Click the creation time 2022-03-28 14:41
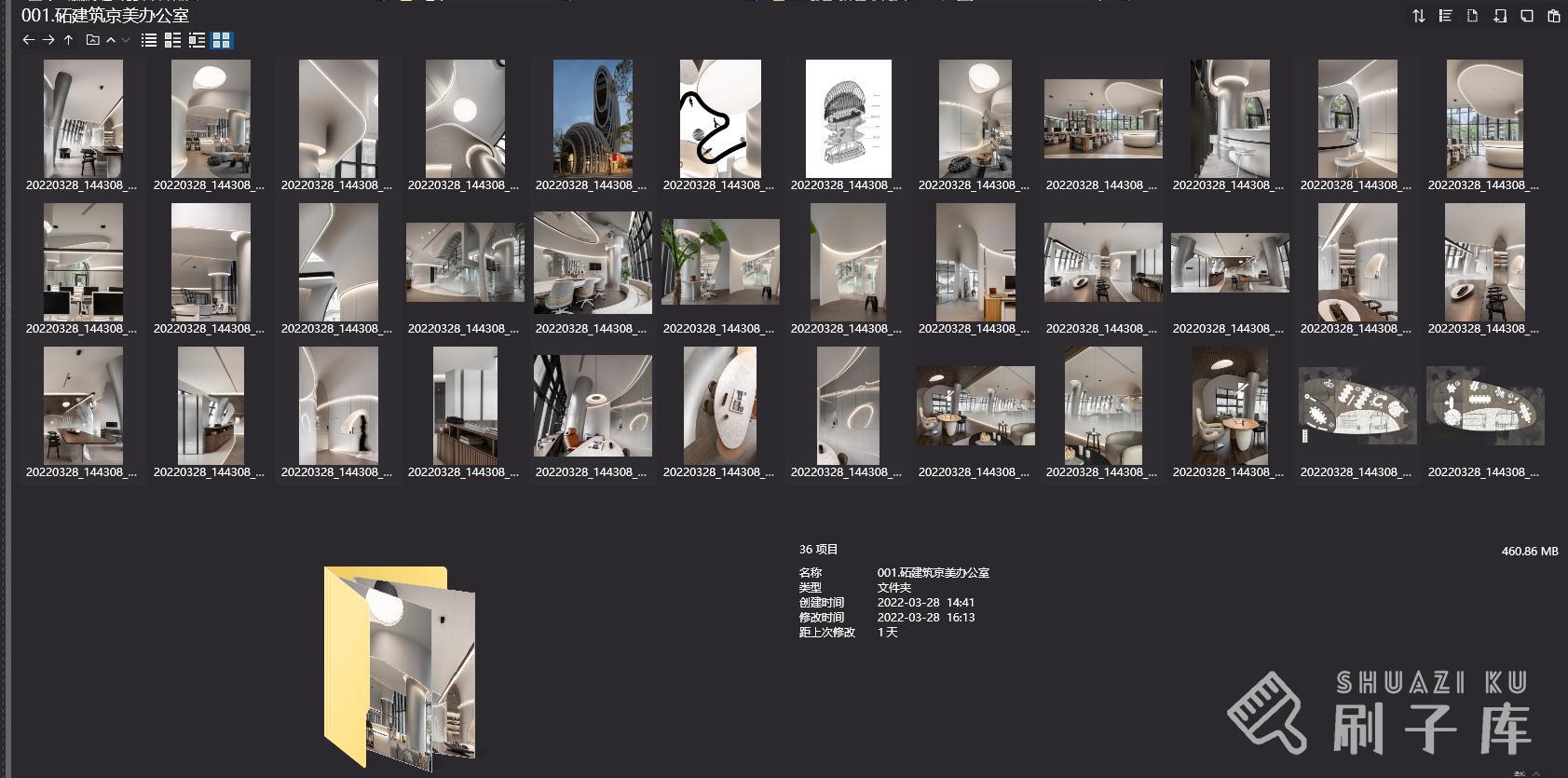Screen dimensions: 1568x778 [926, 603]
